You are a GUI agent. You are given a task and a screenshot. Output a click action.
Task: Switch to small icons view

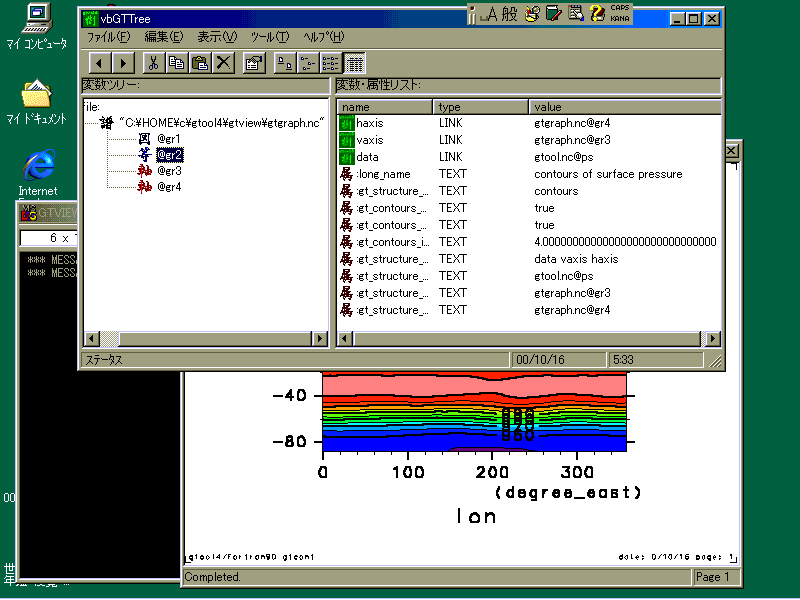coord(307,63)
